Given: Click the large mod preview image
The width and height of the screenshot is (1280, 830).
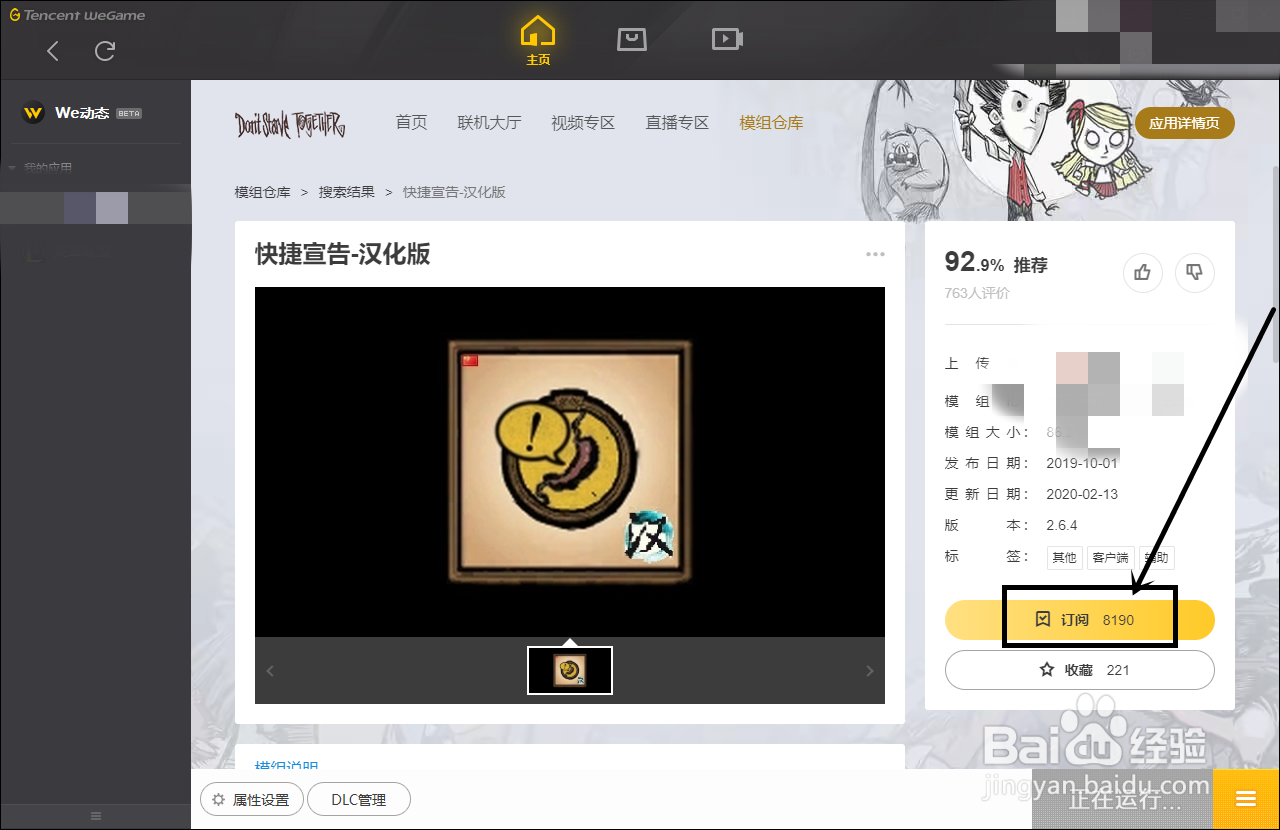Looking at the screenshot, I should 570,462.
